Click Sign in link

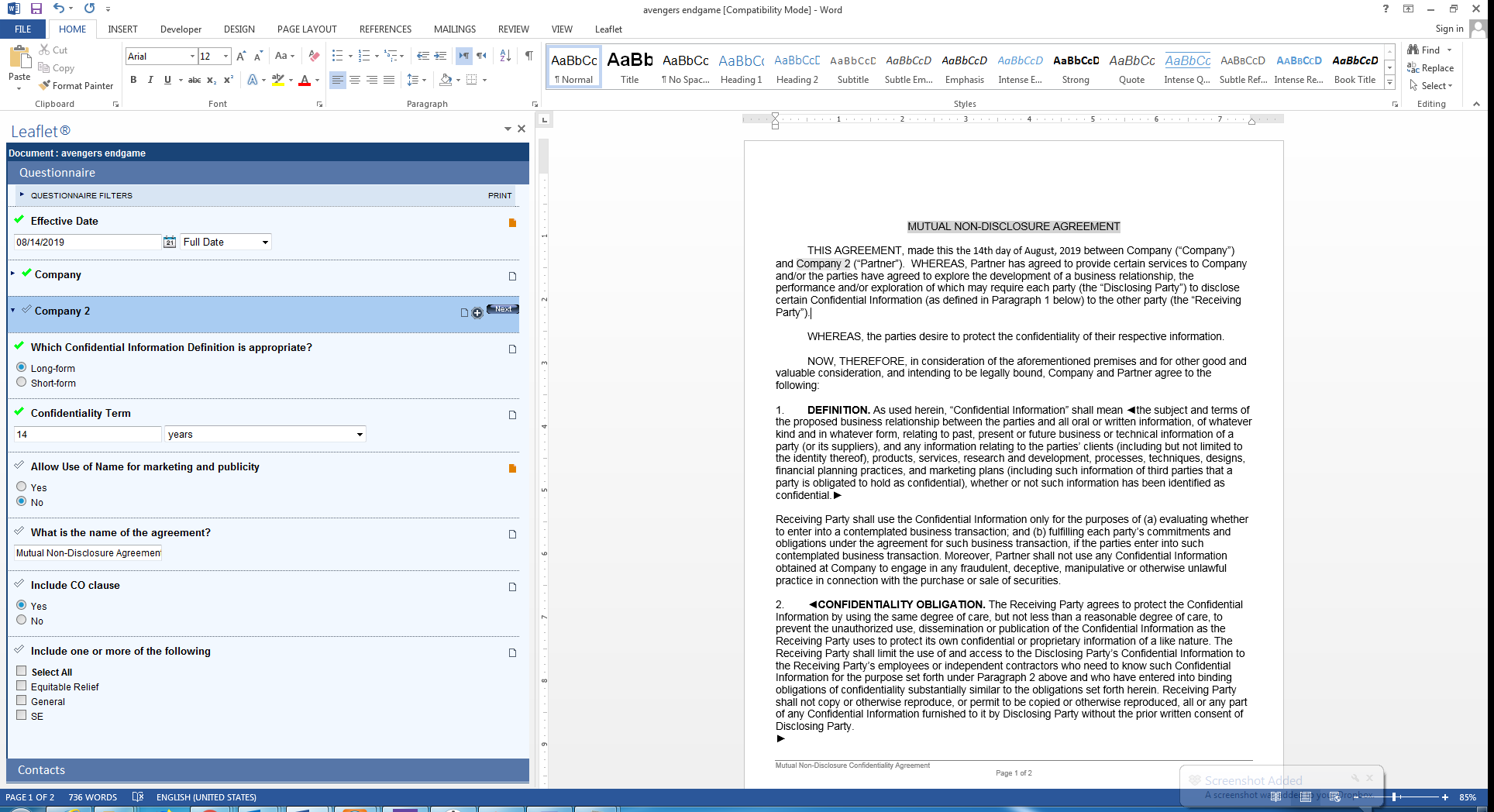pyautogui.click(x=1449, y=29)
